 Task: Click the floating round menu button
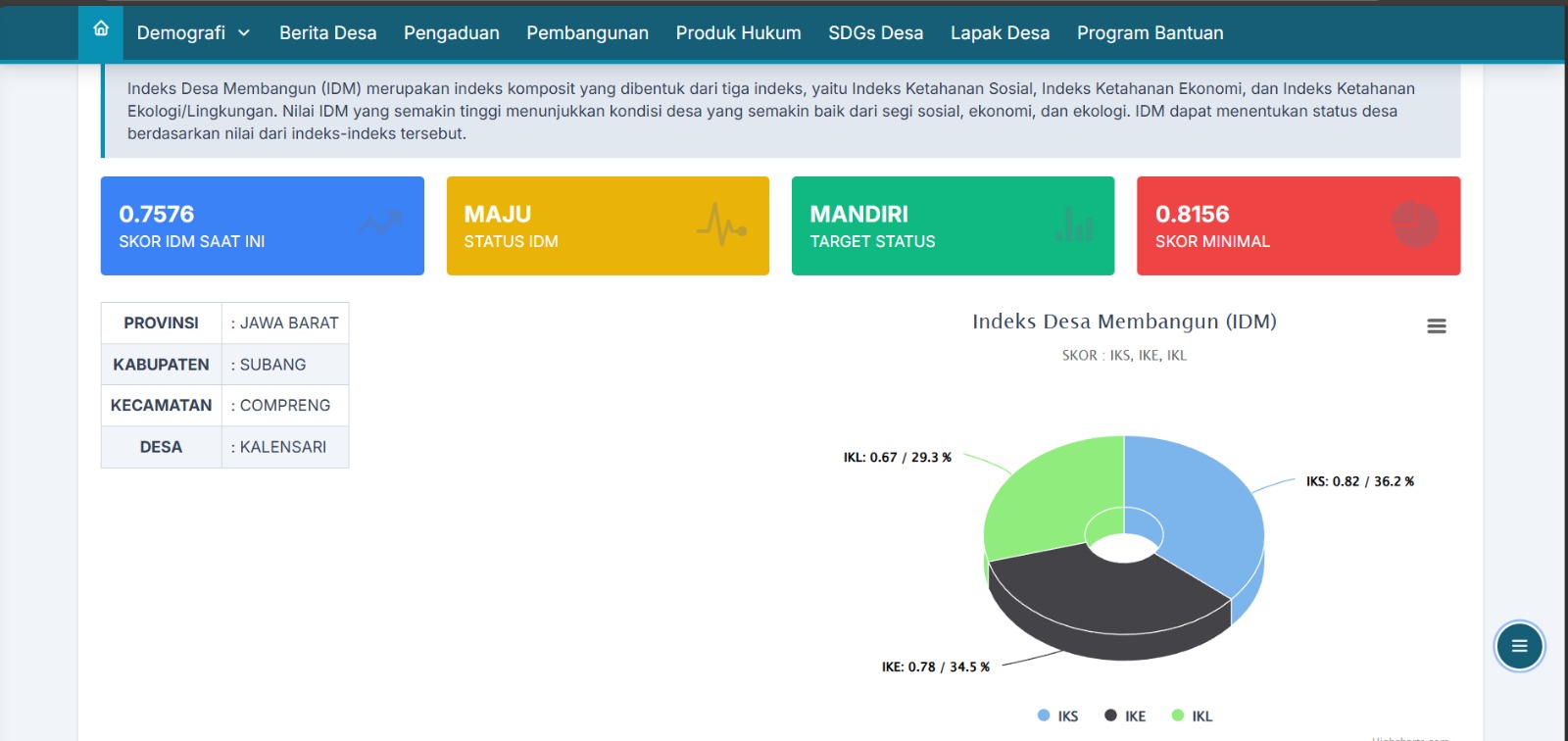[x=1519, y=646]
